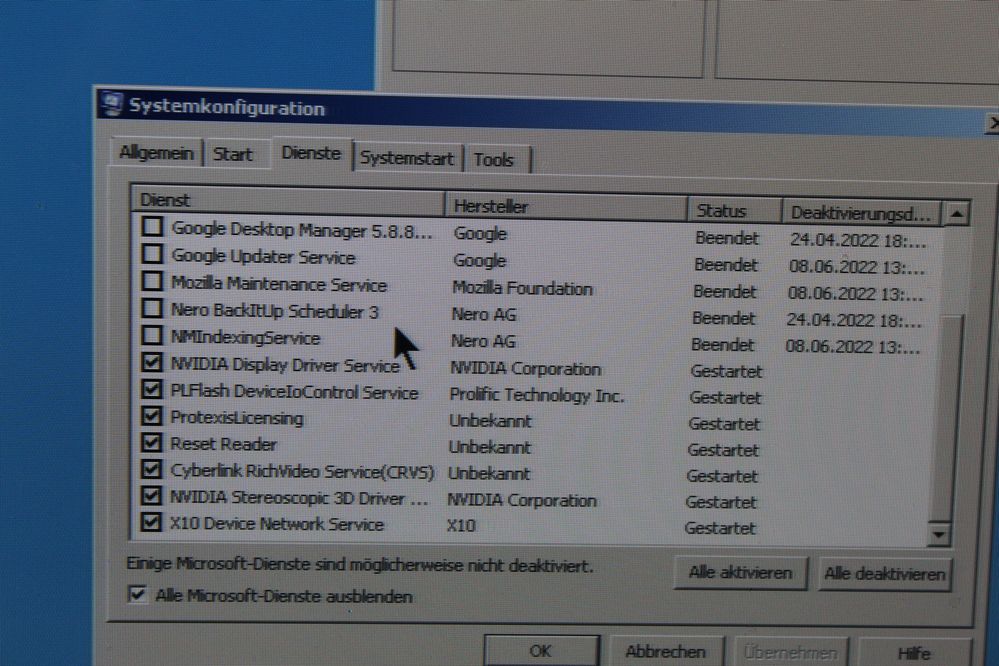Enable Google Desktop Manager service checkbox
999x666 pixels.
[152, 228]
